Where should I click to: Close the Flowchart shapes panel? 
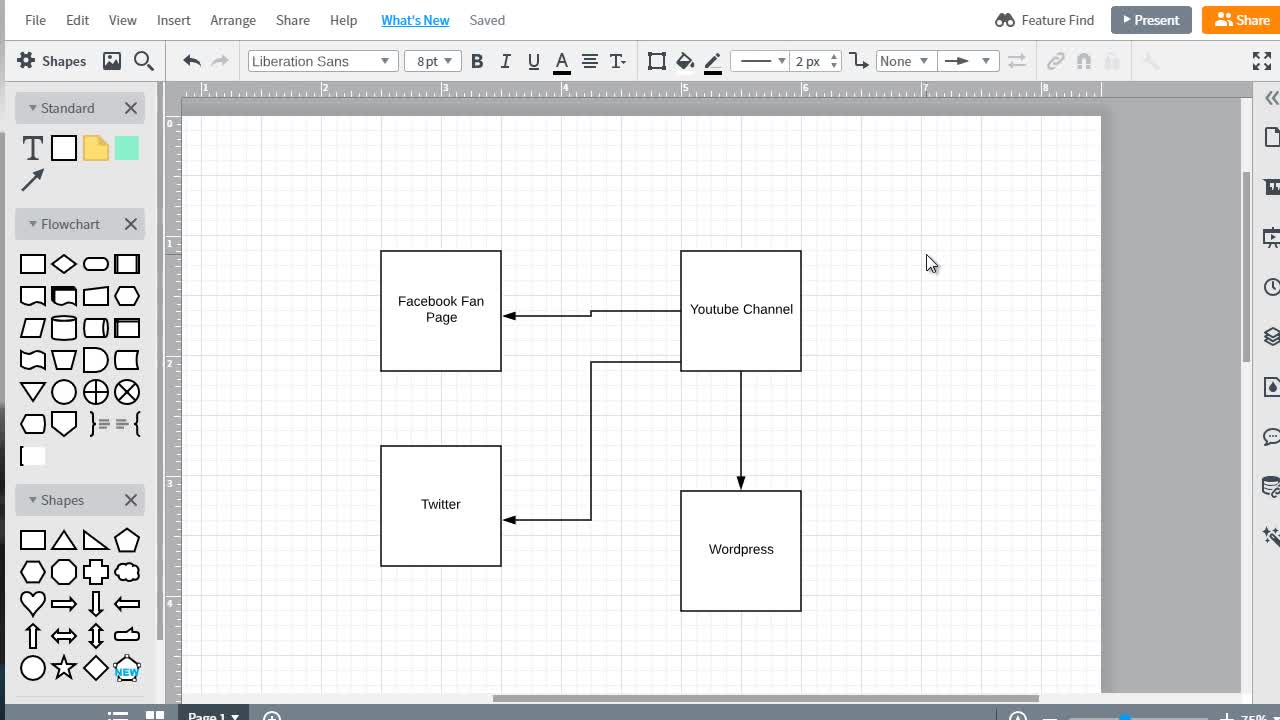pyautogui.click(x=131, y=224)
